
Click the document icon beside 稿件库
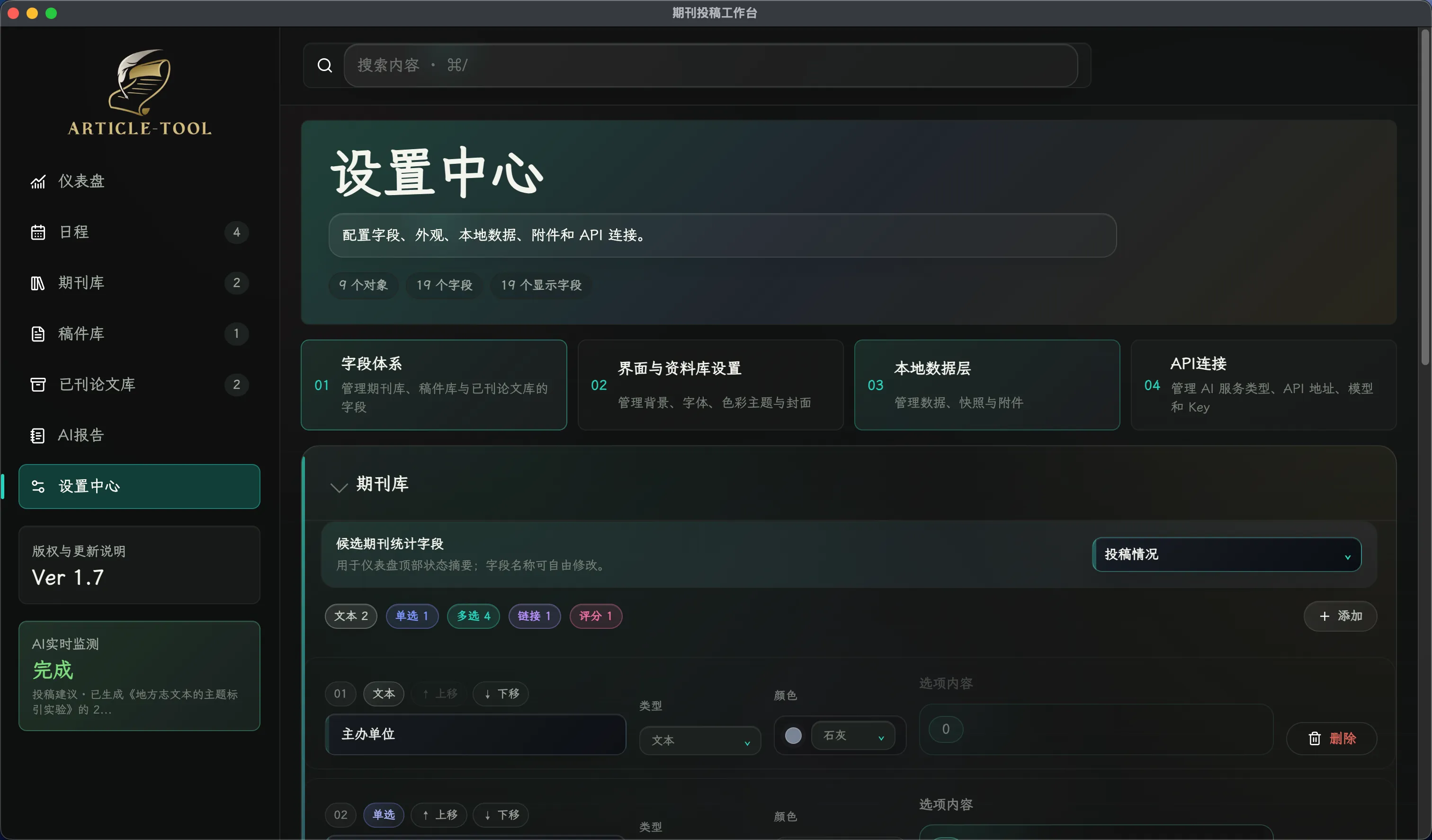38,334
